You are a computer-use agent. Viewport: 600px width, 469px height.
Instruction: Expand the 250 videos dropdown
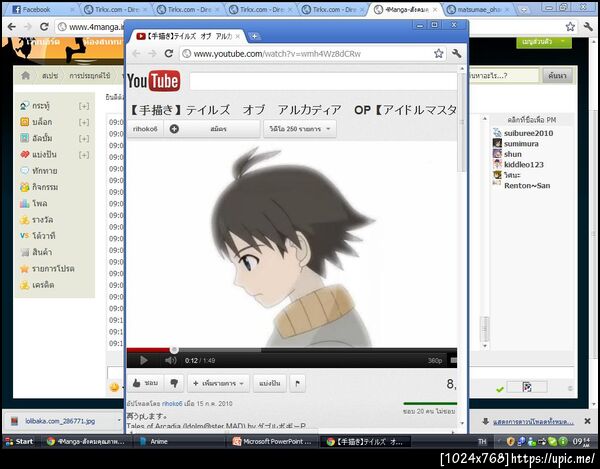point(300,129)
